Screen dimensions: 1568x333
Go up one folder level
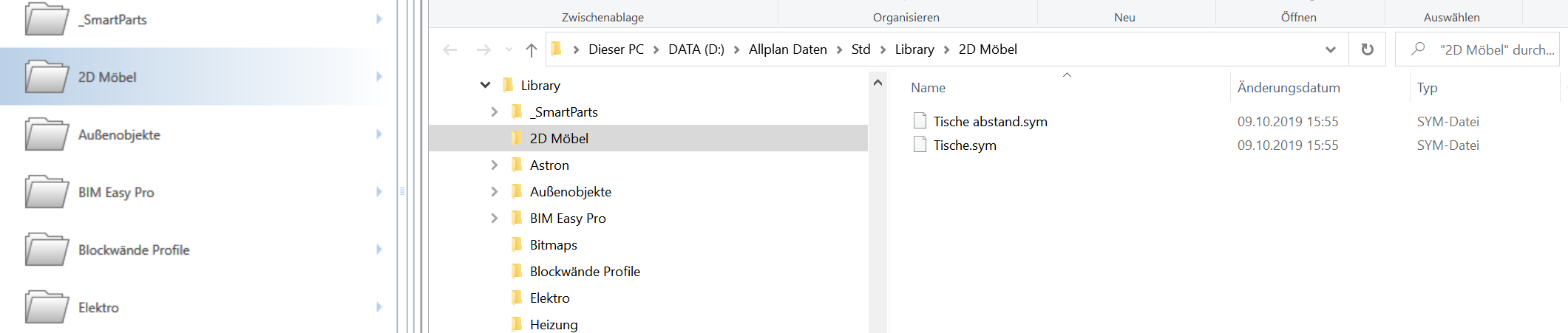532,49
